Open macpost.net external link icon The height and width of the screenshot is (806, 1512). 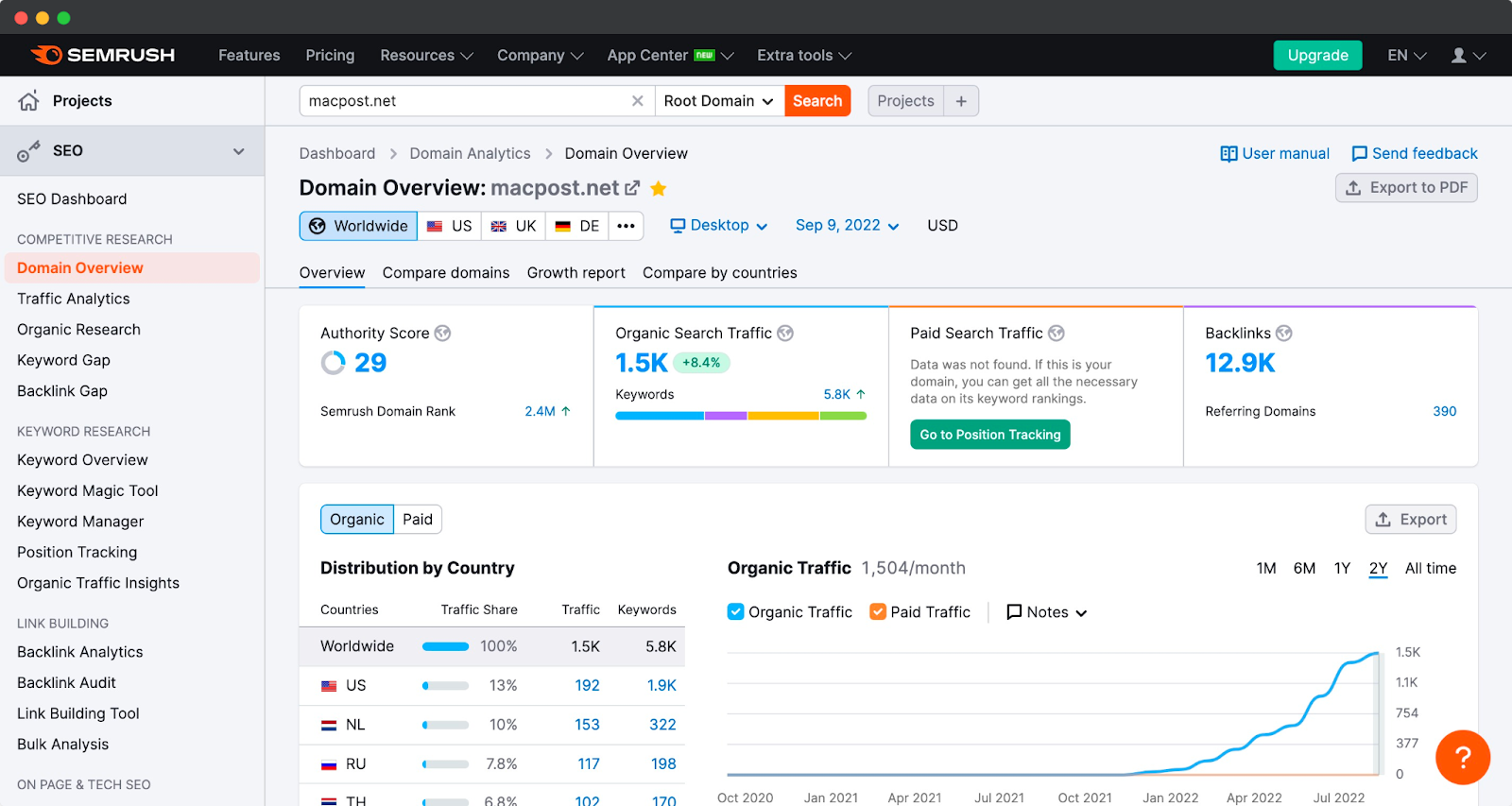pos(632,188)
